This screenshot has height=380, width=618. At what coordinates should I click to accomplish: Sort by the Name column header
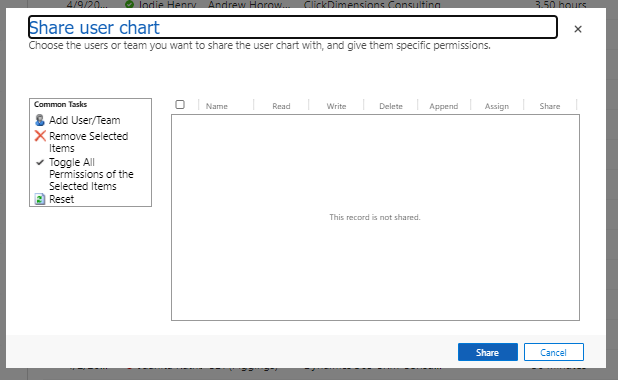217,106
